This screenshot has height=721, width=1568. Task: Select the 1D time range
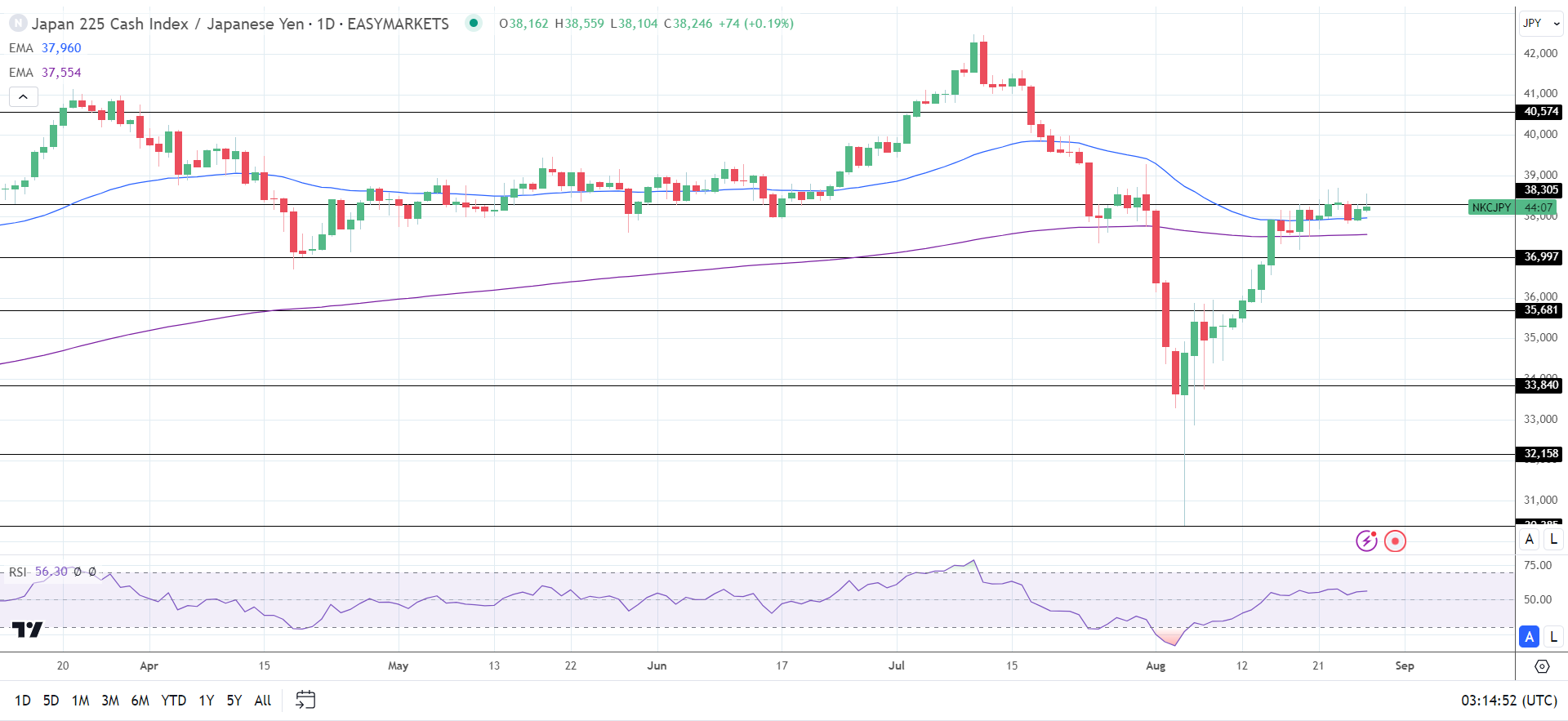[x=23, y=701]
